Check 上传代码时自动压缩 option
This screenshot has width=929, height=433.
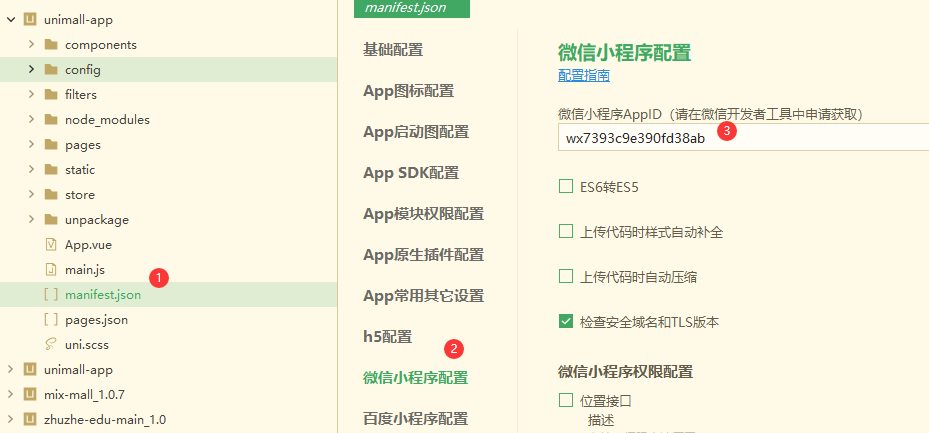tap(566, 277)
